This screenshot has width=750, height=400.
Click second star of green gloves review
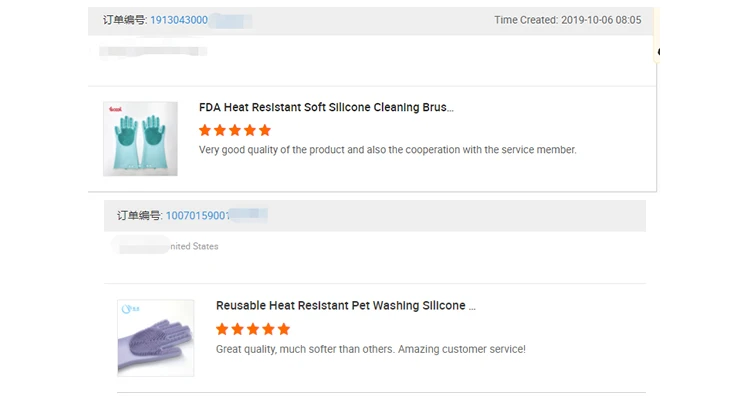click(220, 130)
